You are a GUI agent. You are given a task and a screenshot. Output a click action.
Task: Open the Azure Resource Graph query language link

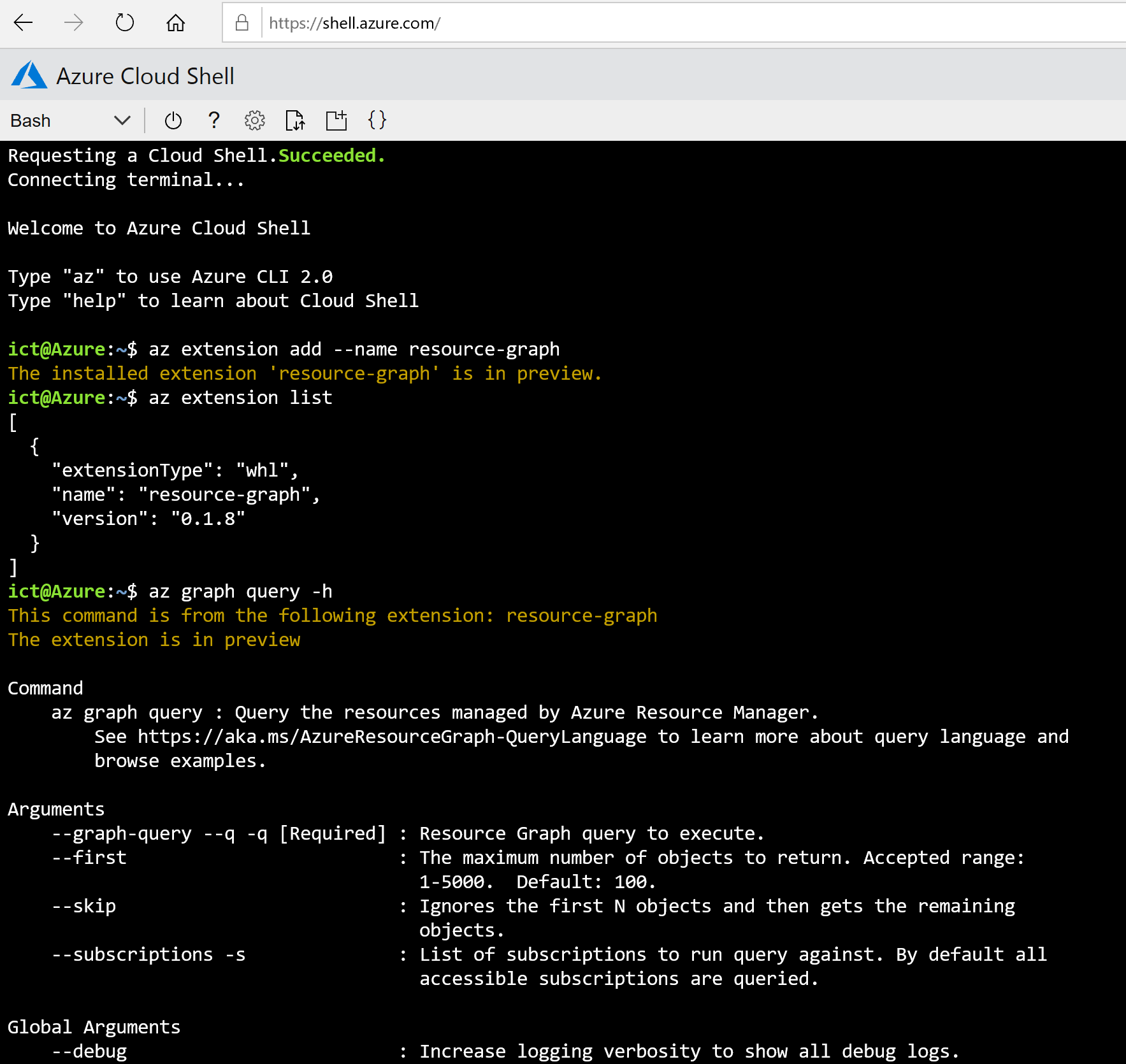pyautogui.click(x=391, y=737)
